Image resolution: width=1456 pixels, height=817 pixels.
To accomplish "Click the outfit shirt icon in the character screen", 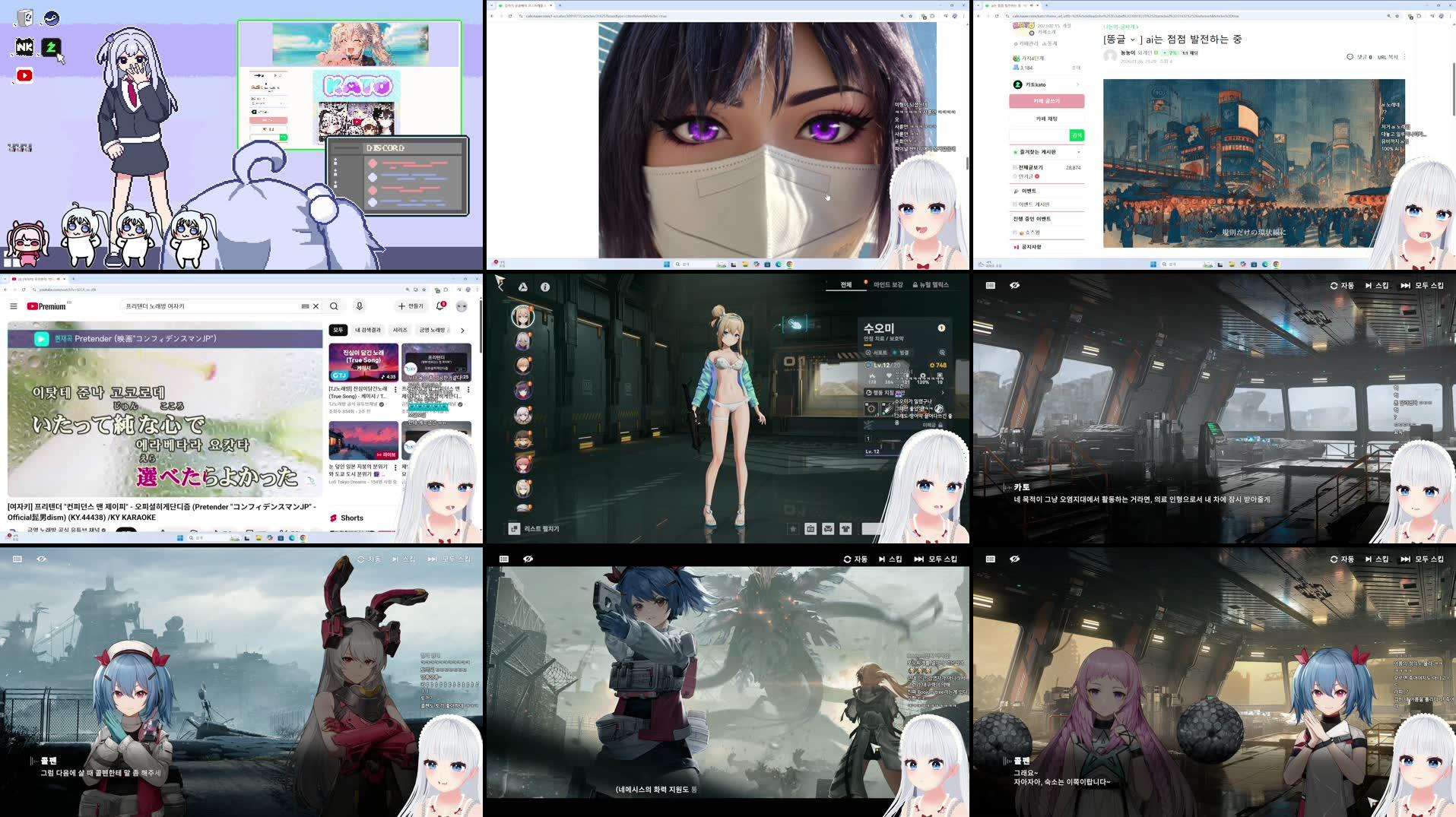I will click(x=845, y=528).
